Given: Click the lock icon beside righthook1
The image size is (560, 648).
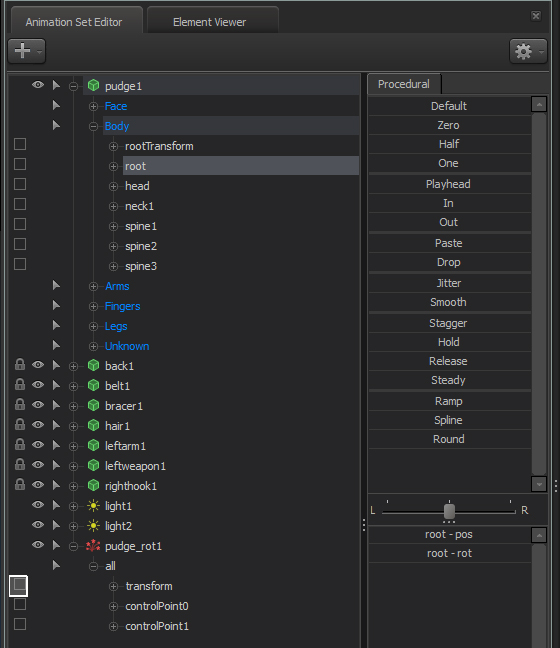Looking at the screenshot, I should click(19, 485).
